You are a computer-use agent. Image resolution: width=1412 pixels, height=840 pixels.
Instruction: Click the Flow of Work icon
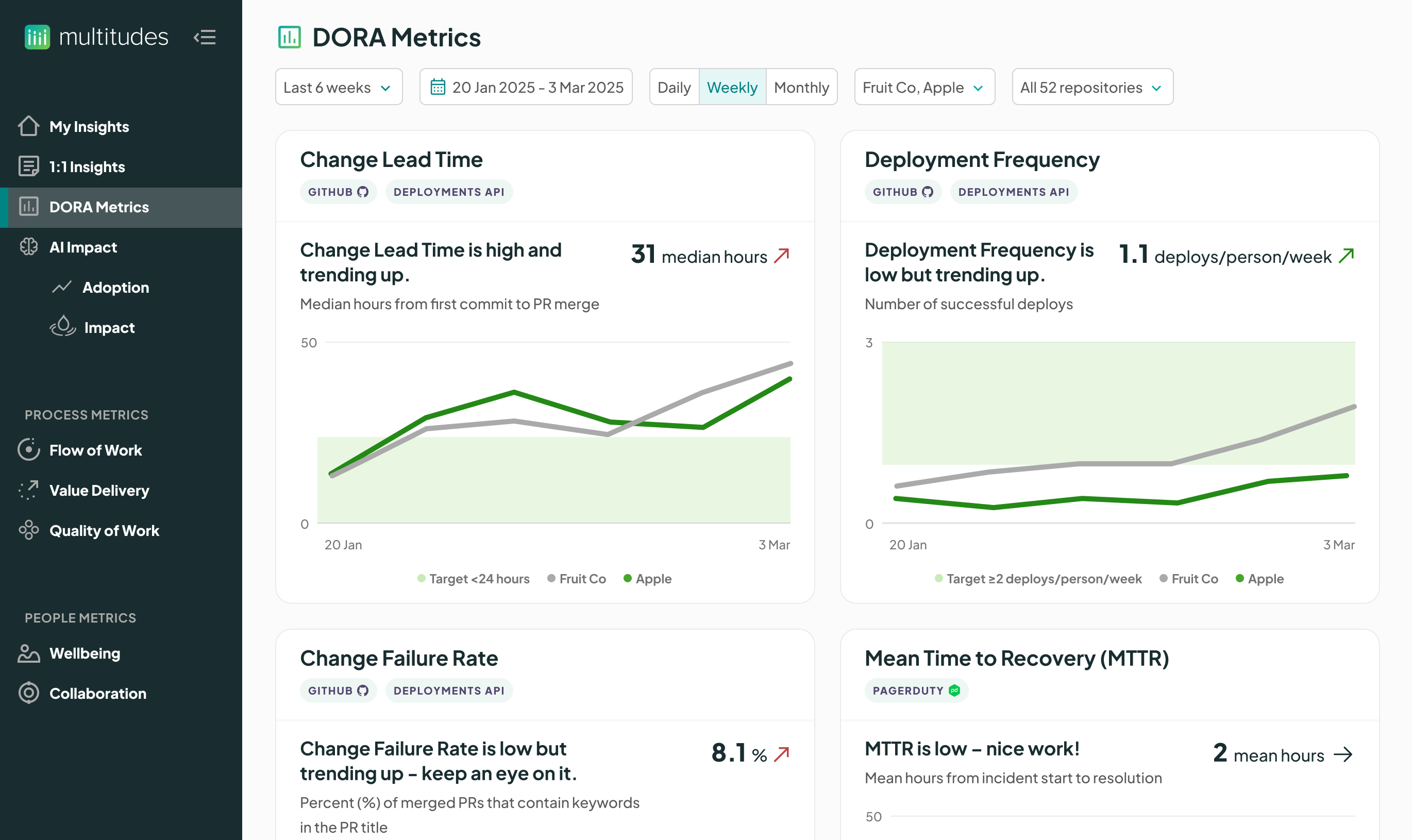click(28, 449)
